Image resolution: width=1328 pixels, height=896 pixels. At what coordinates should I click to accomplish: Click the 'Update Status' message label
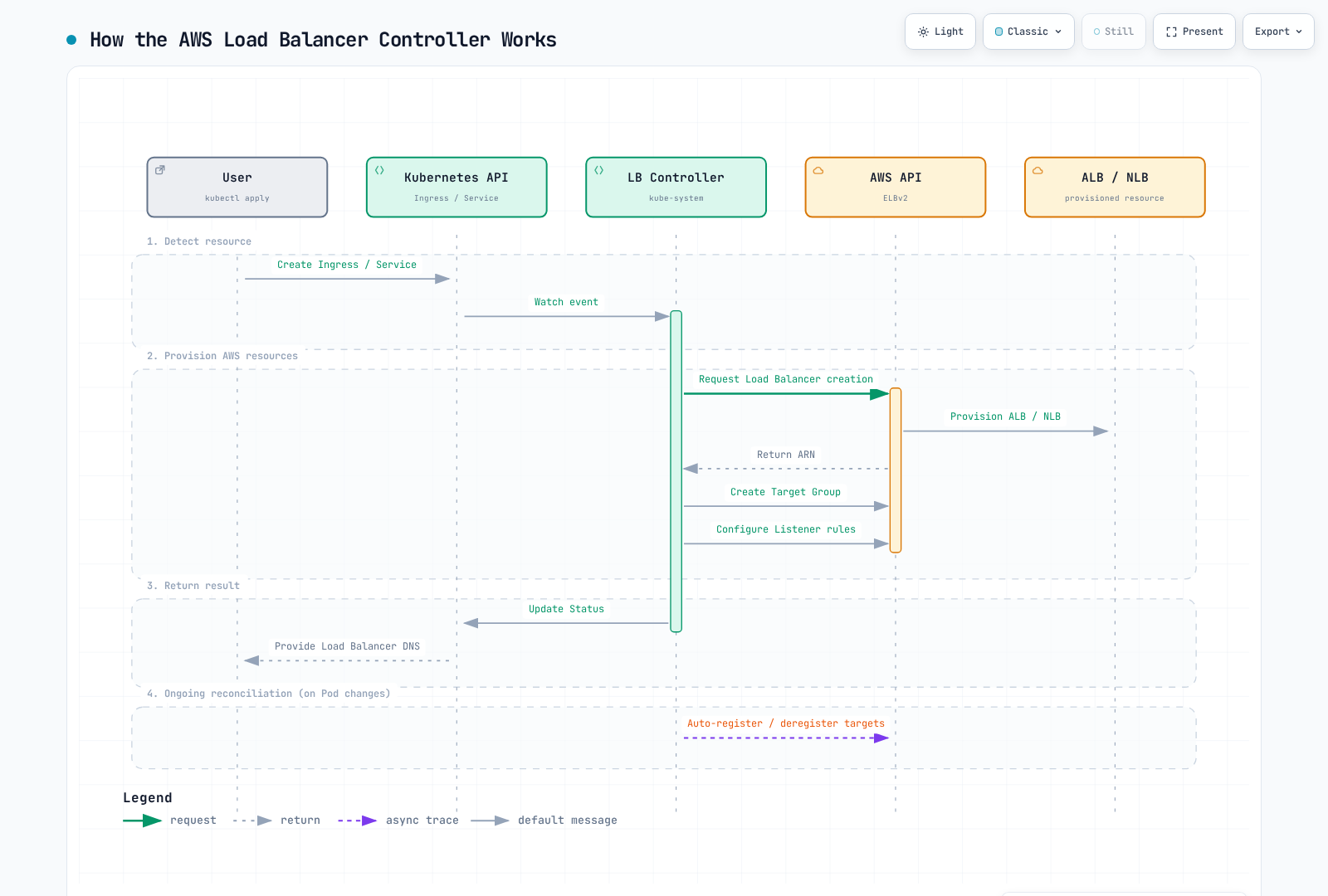[x=566, y=609]
